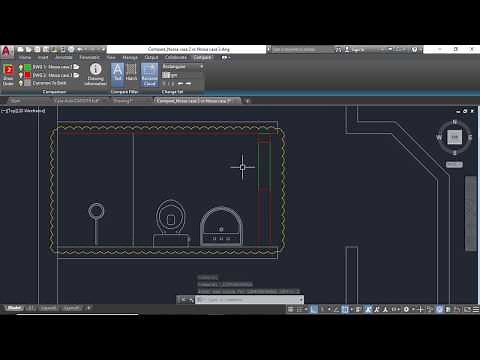
Task: Toggle object snap tracking in status bar
Action: pos(336,309)
